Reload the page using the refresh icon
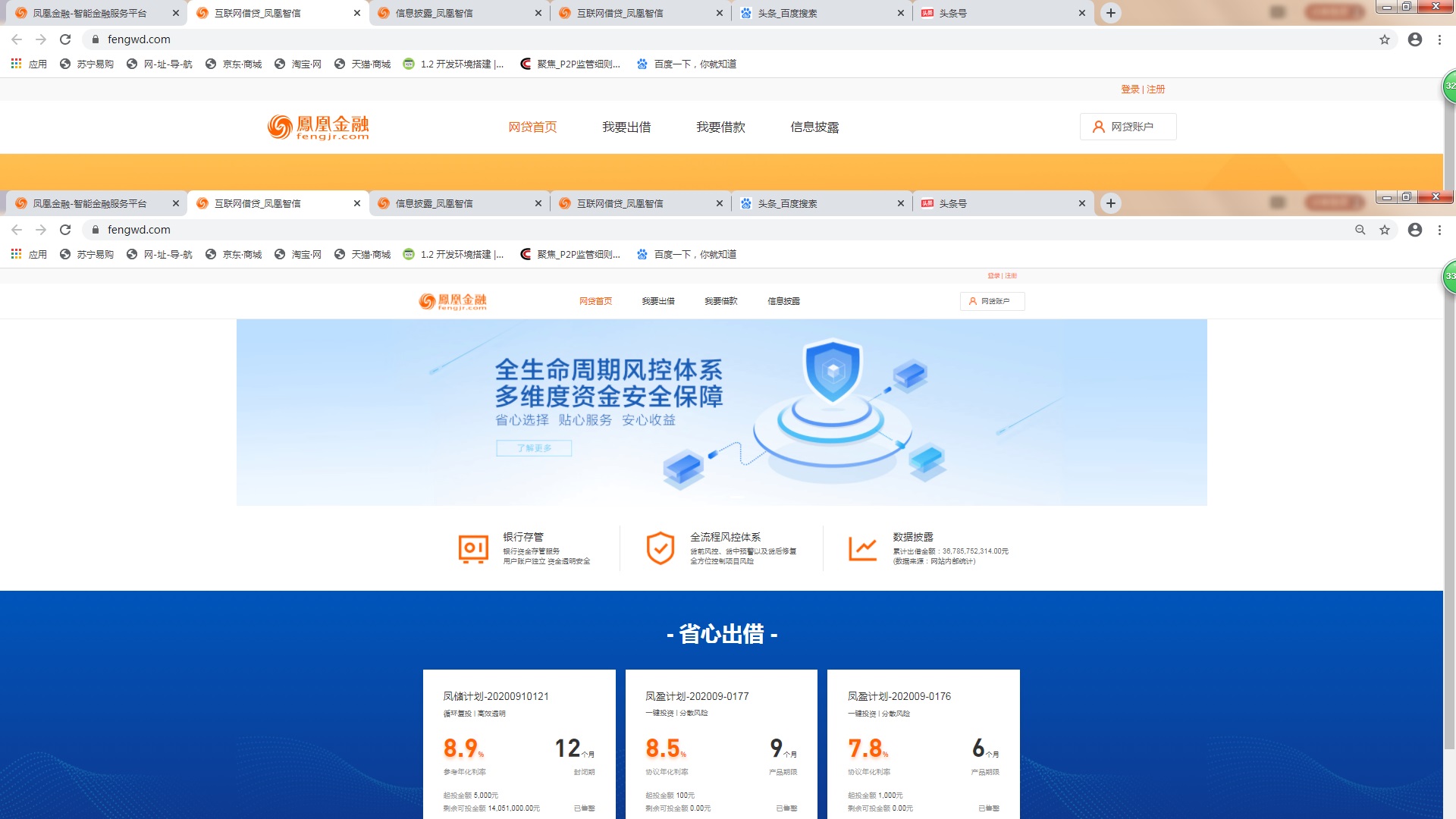Viewport: 1456px width, 819px height. [x=65, y=229]
